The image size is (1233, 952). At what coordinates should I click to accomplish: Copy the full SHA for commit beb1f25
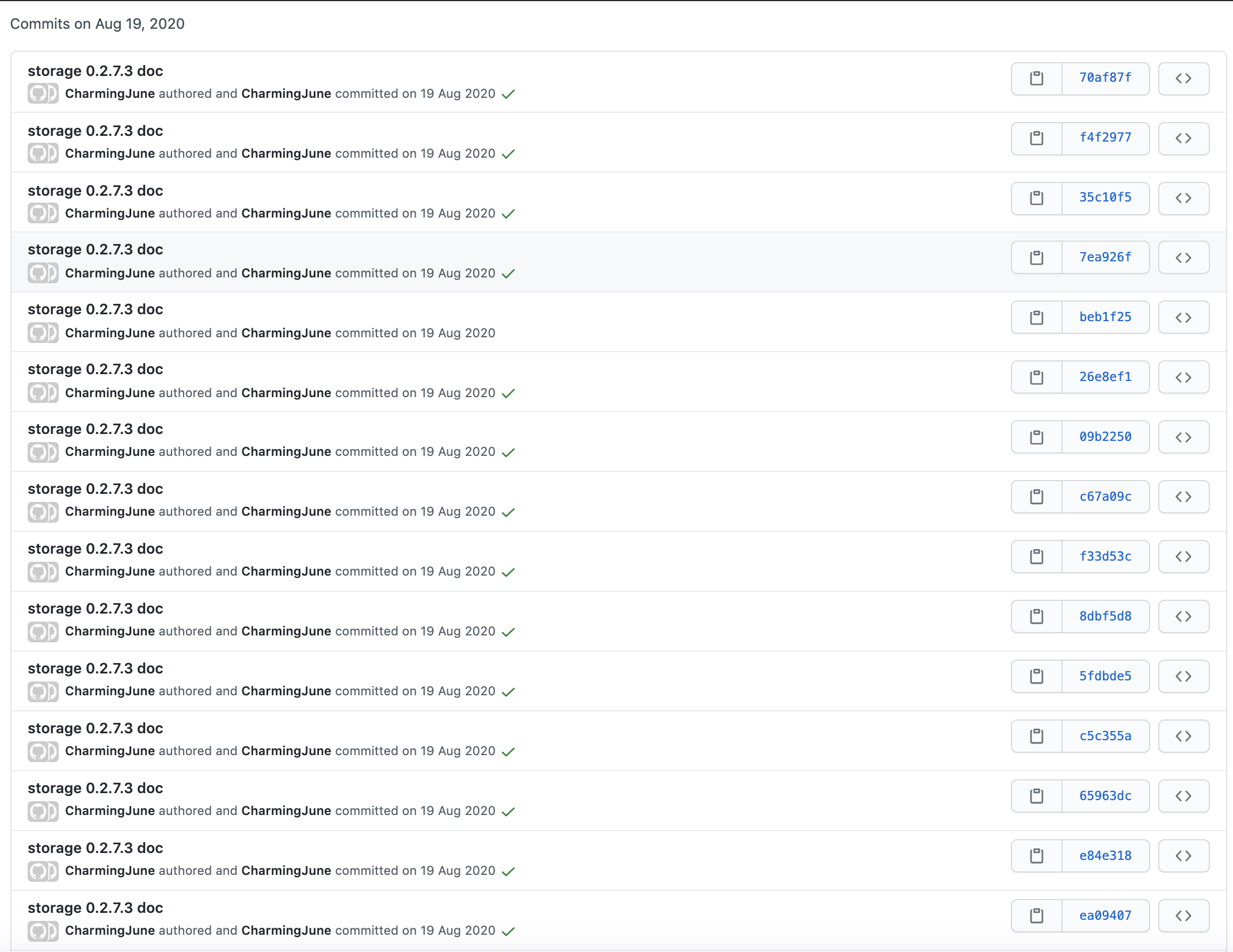pyautogui.click(x=1036, y=317)
